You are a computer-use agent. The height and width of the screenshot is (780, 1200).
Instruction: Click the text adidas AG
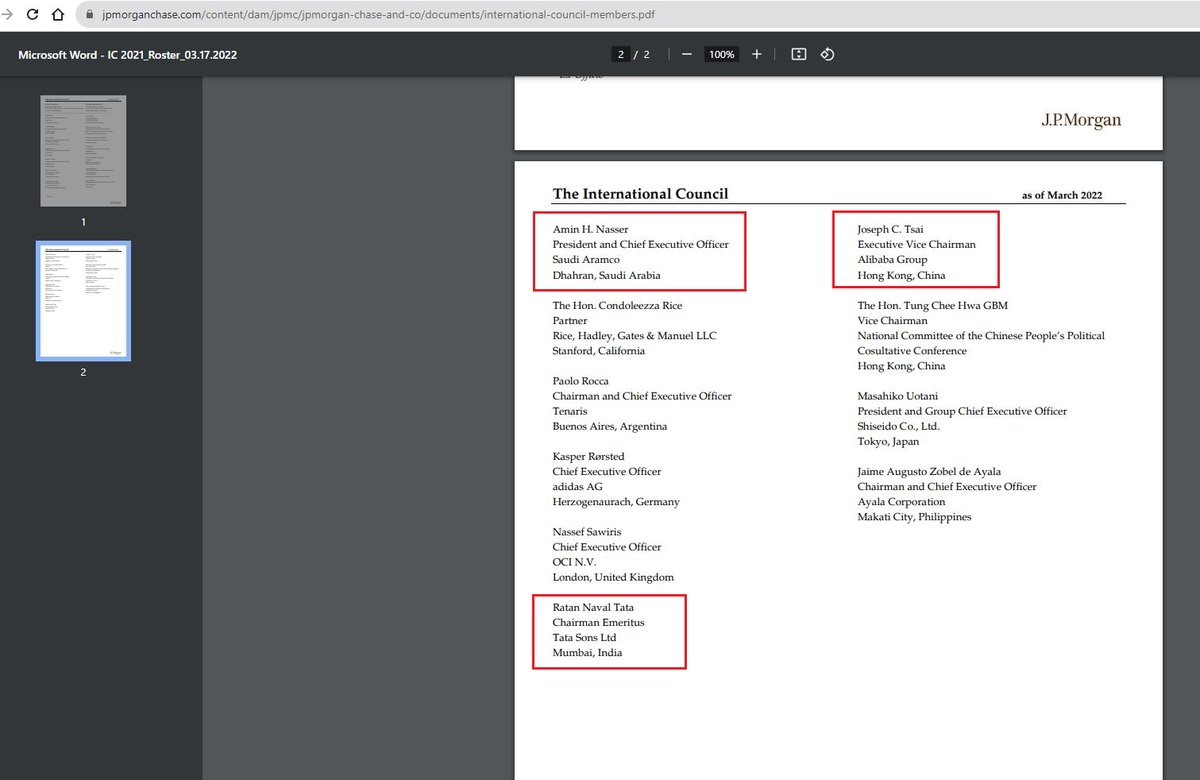click(579, 487)
